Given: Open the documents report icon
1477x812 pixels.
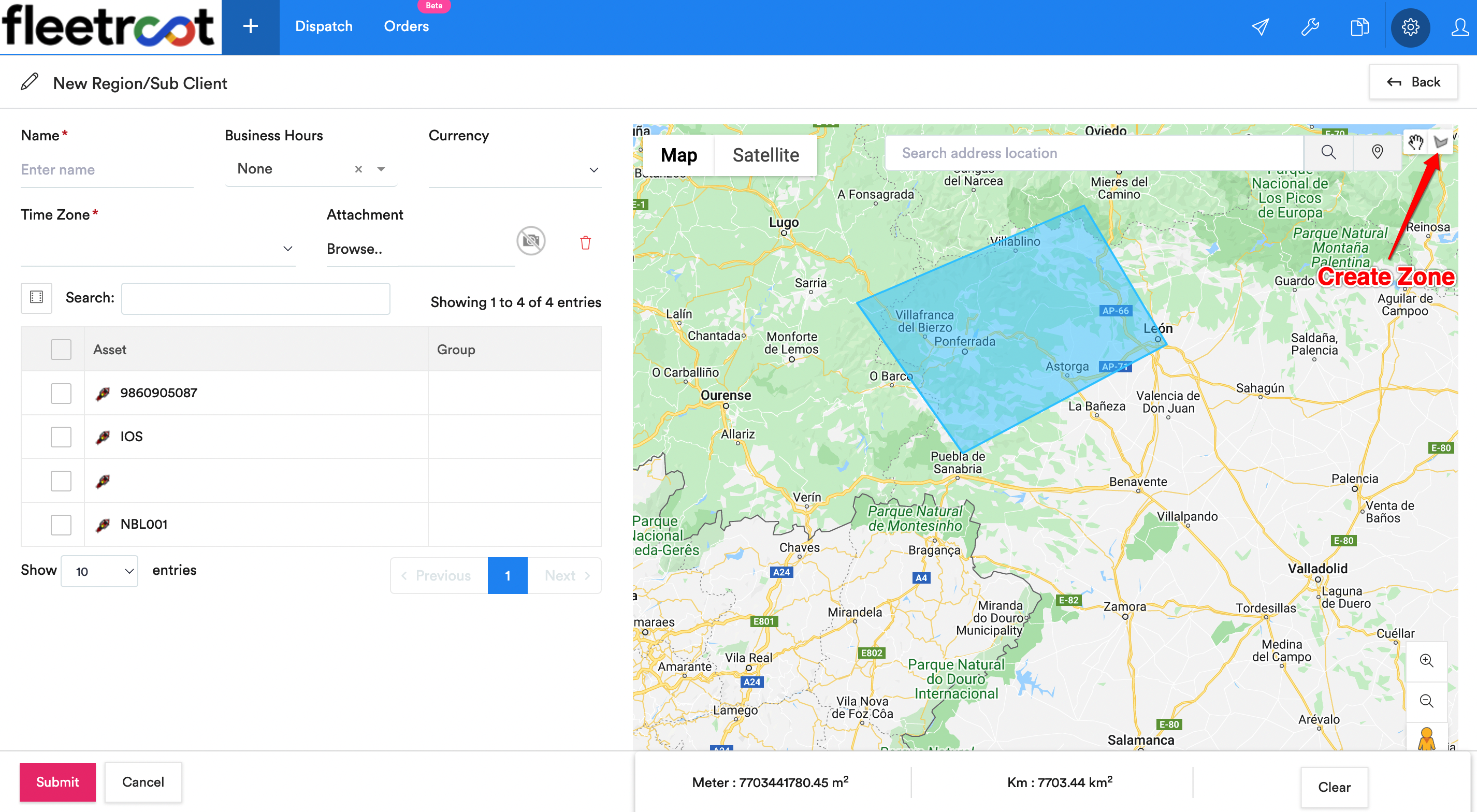Looking at the screenshot, I should click(1359, 27).
